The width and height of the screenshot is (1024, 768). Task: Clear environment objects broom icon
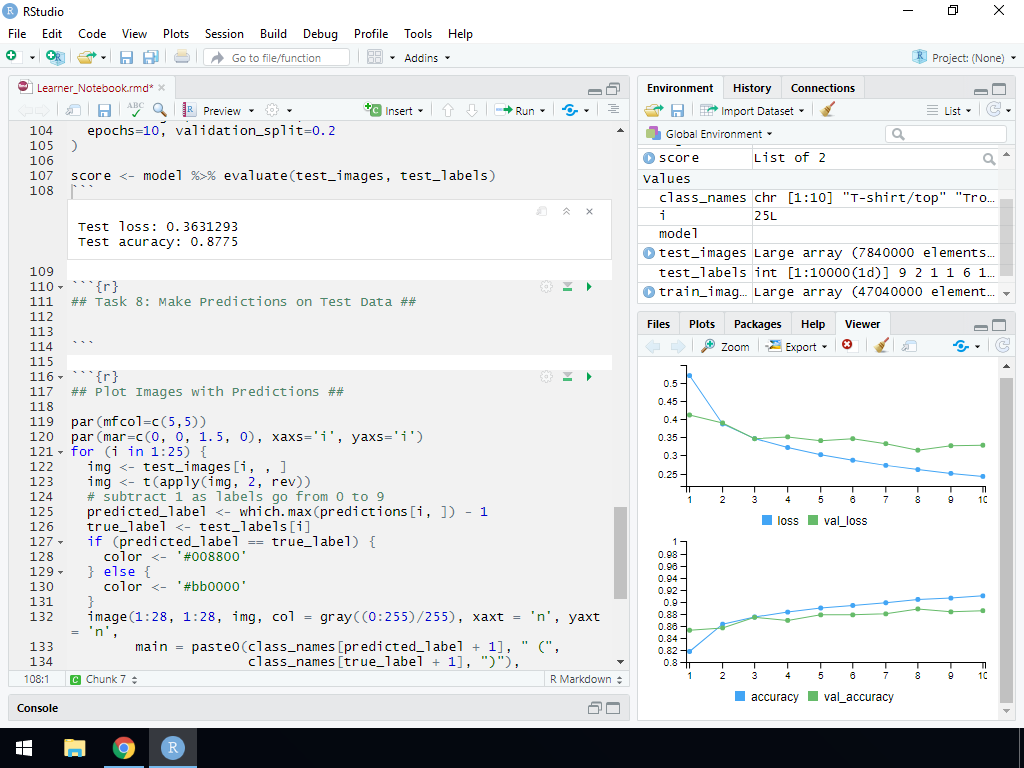[x=827, y=110]
